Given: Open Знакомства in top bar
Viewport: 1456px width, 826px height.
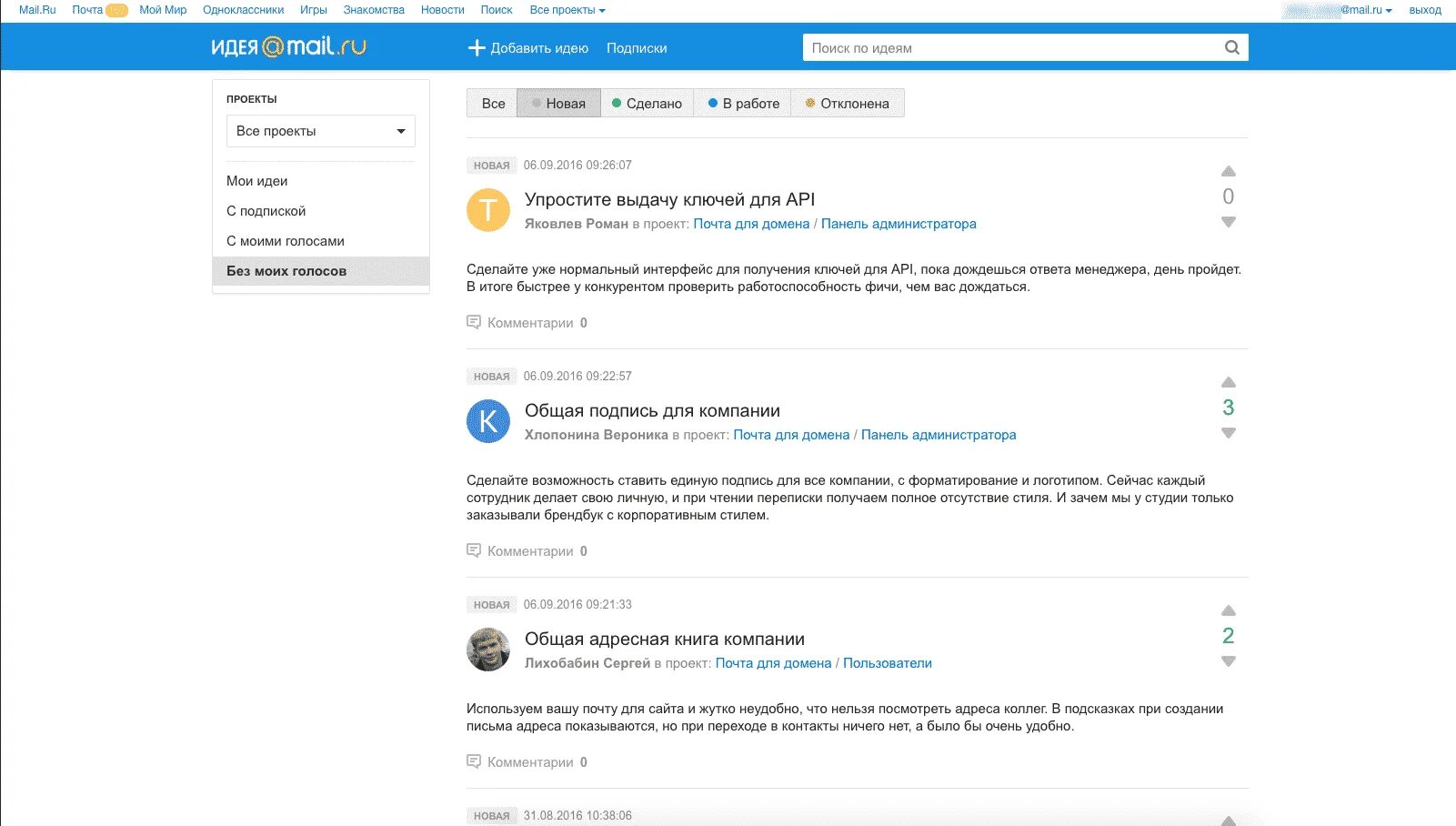Looking at the screenshot, I should coord(374,10).
